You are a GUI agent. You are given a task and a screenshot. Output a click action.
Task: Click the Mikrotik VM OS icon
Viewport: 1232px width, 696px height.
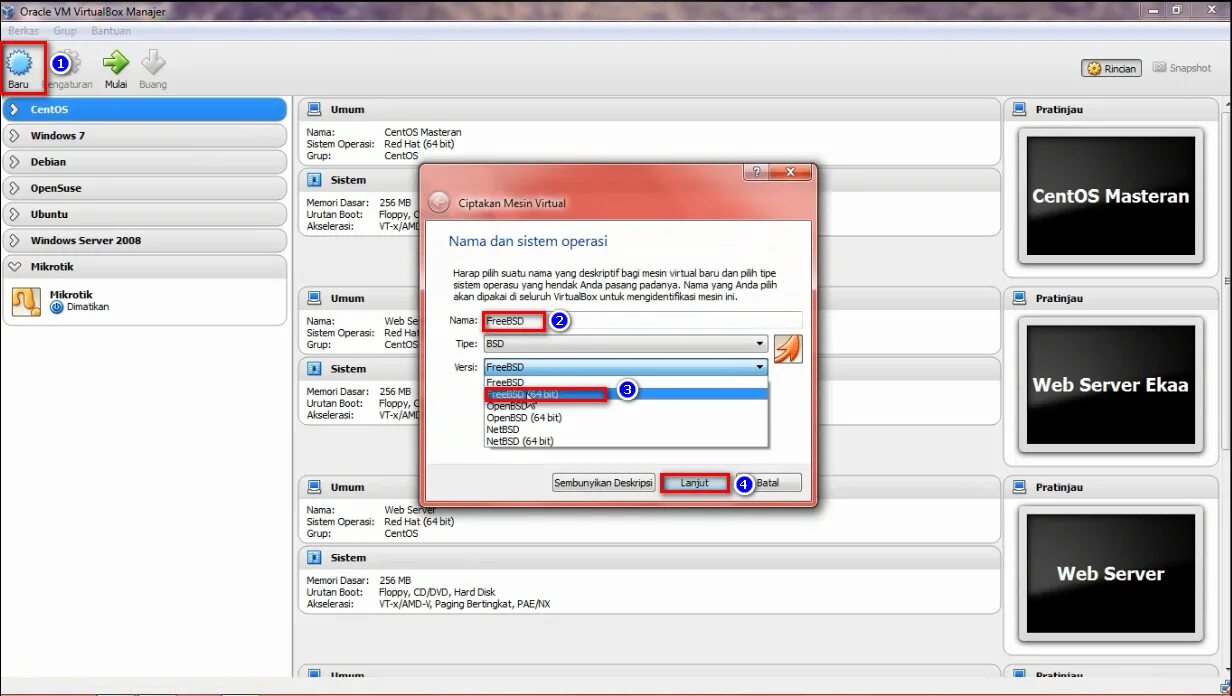pos(26,302)
